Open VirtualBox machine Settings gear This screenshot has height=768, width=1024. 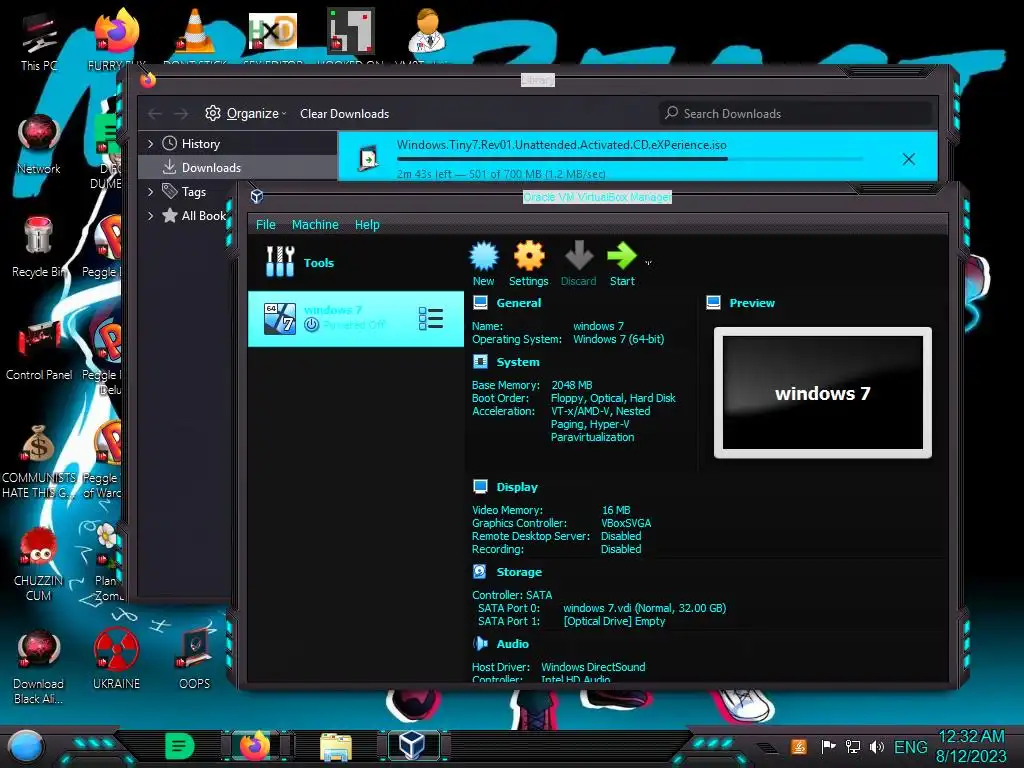click(x=528, y=264)
